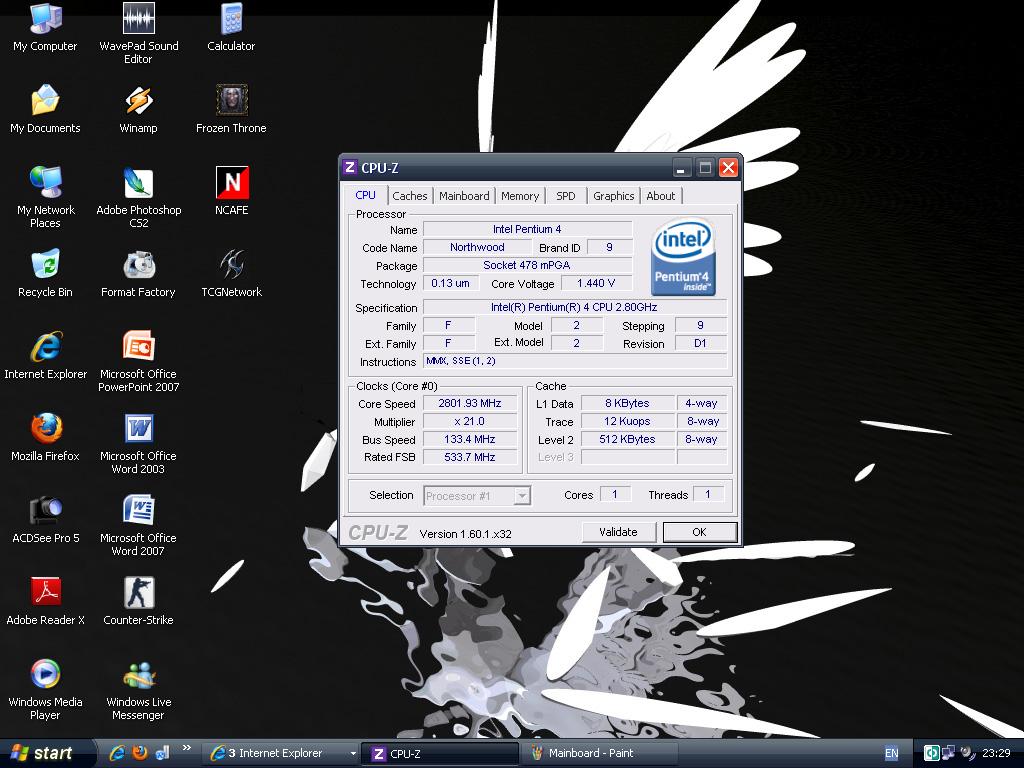This screenshot has height=768, width=1024.
Task: Select the Format Factory icon
Action: [x=138, y=273]
